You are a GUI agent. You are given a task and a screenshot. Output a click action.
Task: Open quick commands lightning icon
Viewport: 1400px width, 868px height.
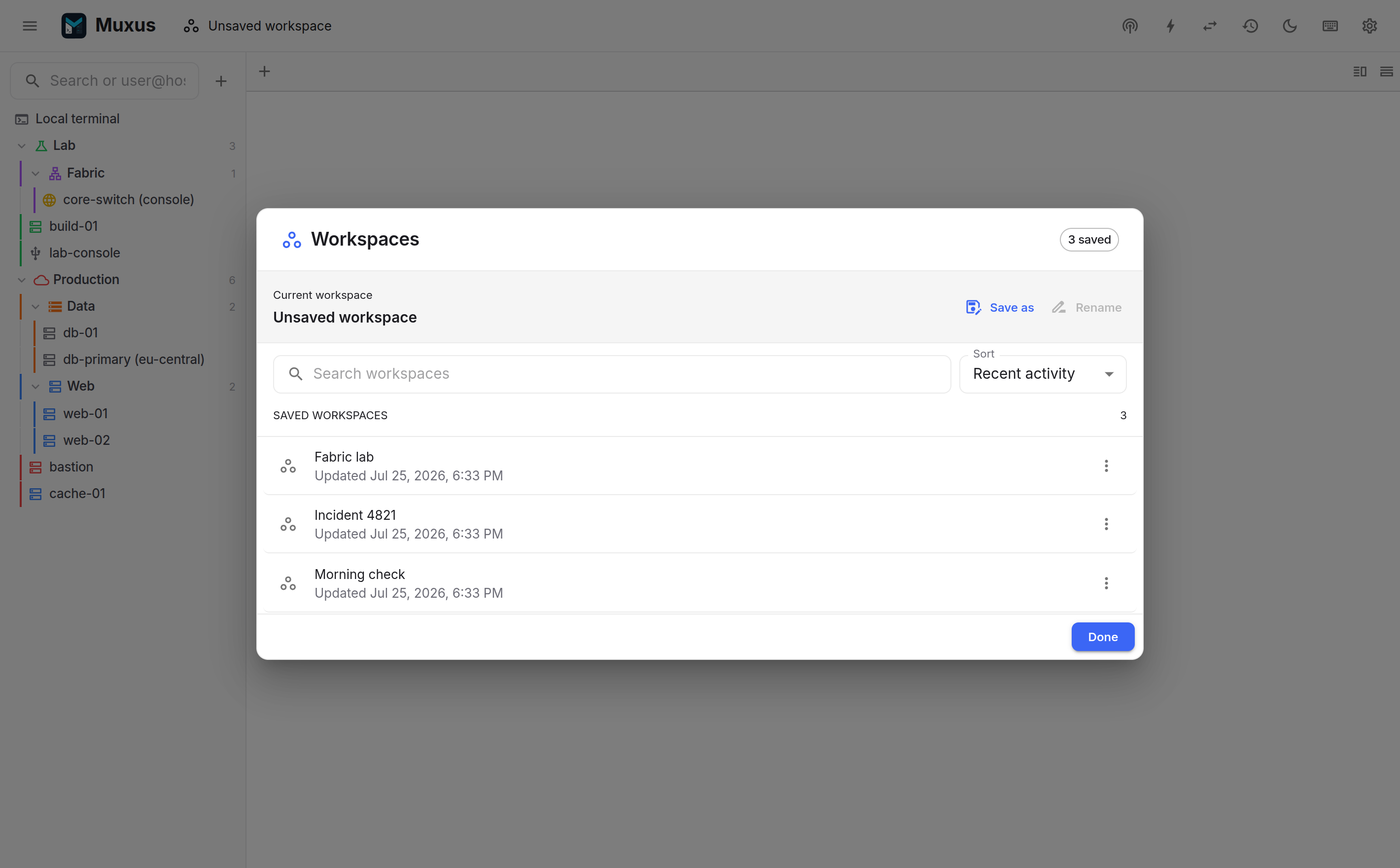(1170, 26)
